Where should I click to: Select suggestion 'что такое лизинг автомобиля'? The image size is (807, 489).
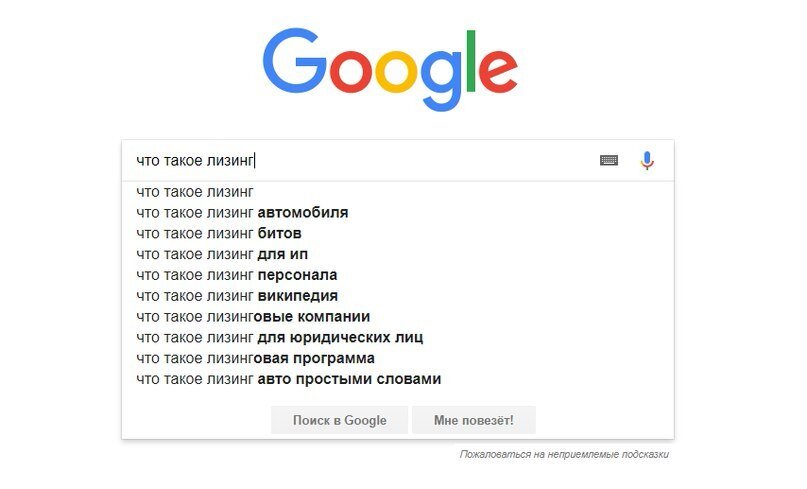pyautogui.click(x=242, y=212)
